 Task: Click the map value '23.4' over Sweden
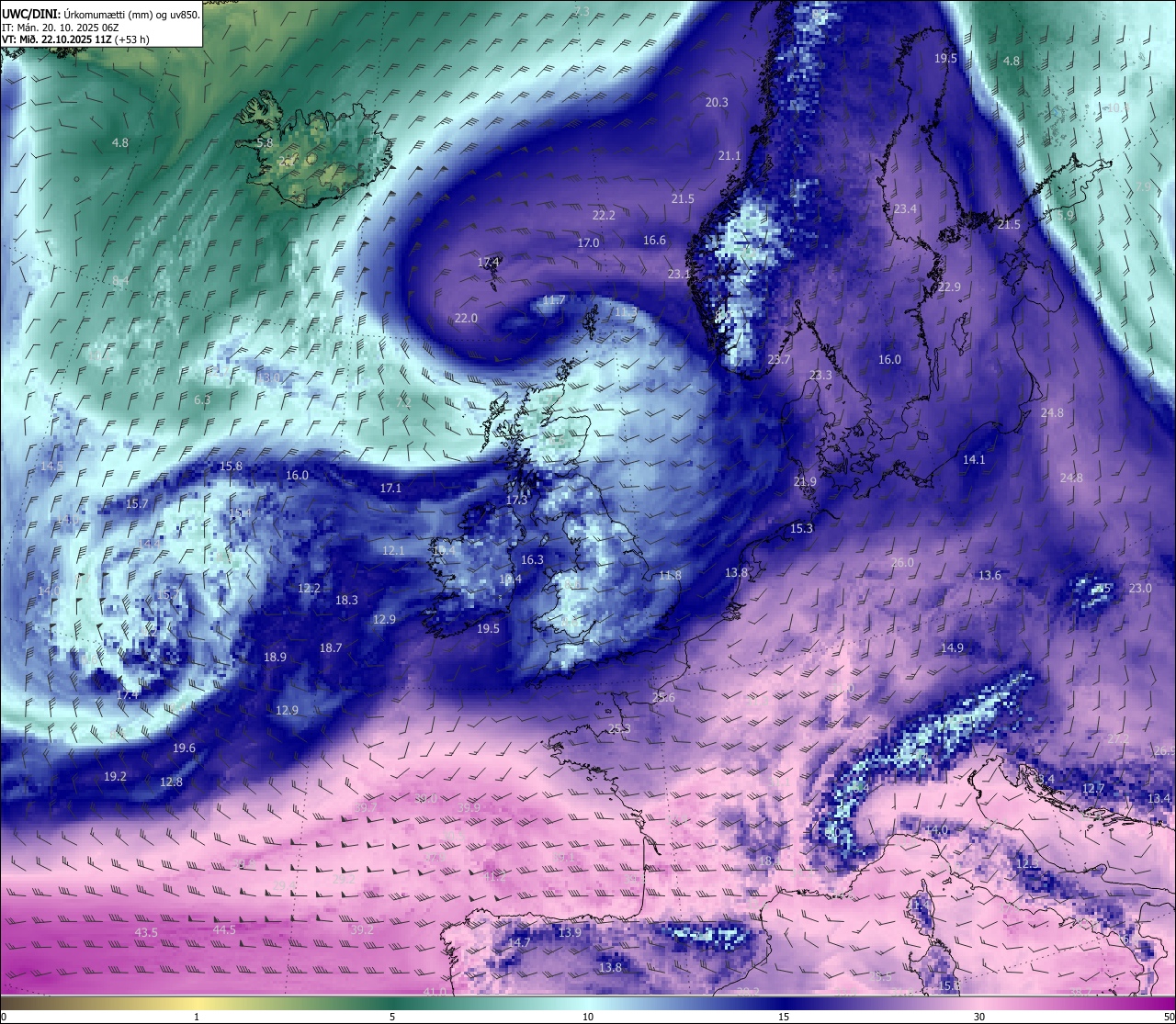(x=905, y=208)
